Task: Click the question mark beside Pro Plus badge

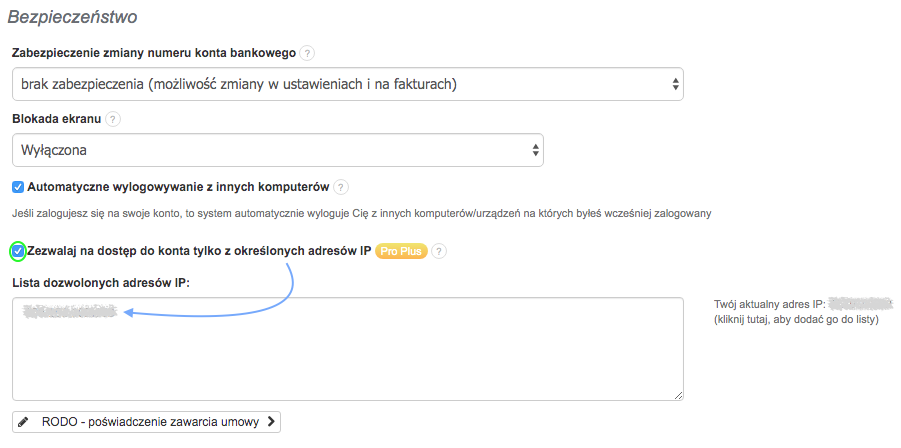Action: [439, 252]
